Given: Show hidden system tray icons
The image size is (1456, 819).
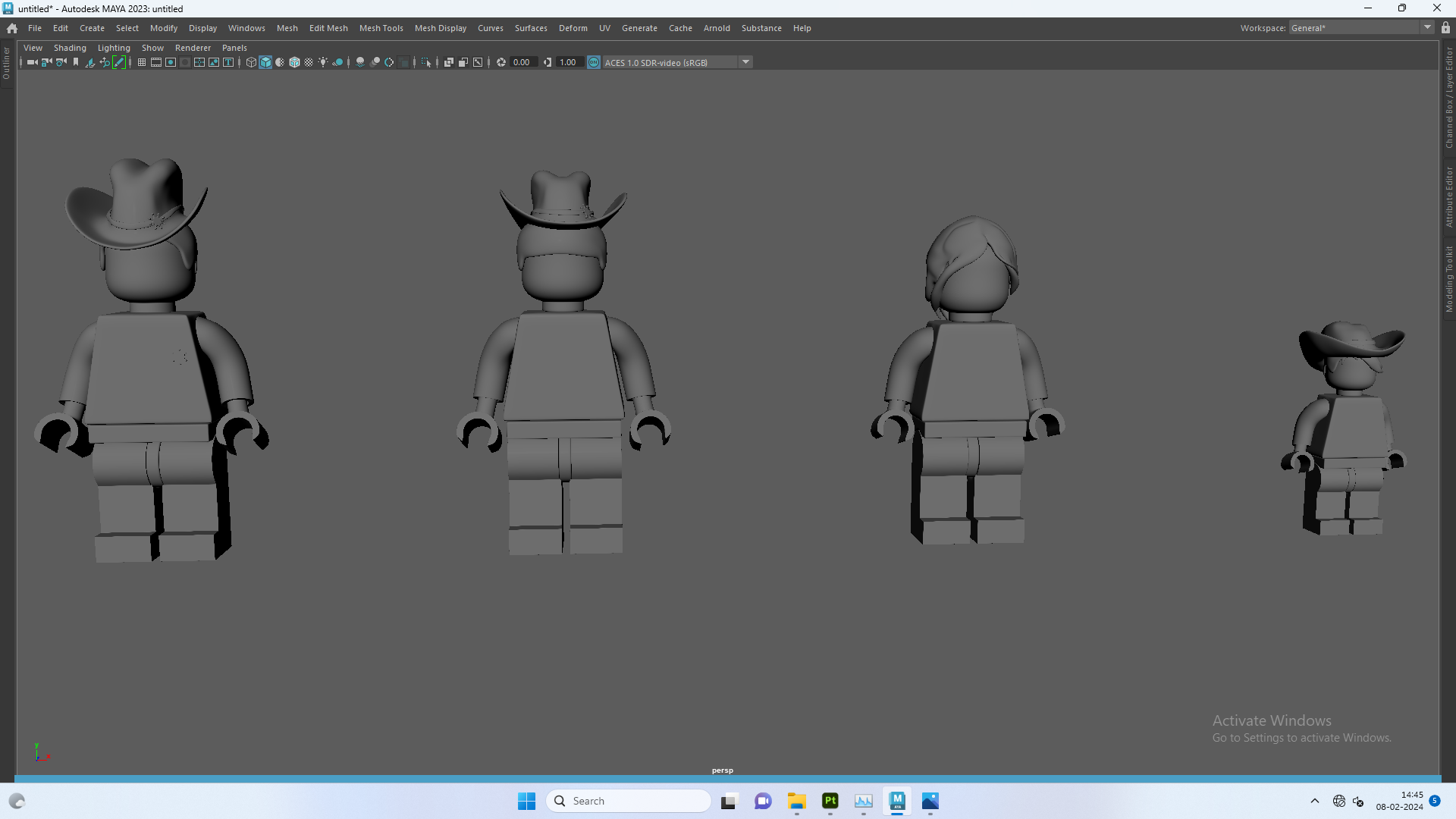Looking at the screenshot, I should (x=1315, y=801).
